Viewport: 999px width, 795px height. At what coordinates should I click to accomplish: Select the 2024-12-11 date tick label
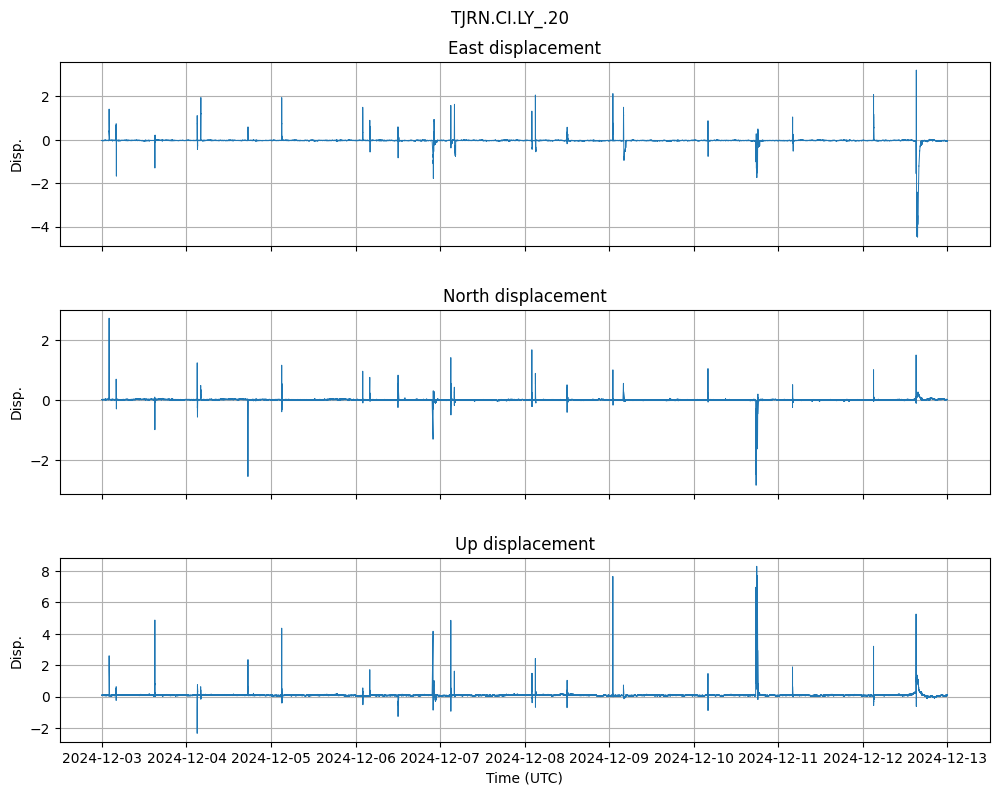[778, 758]
